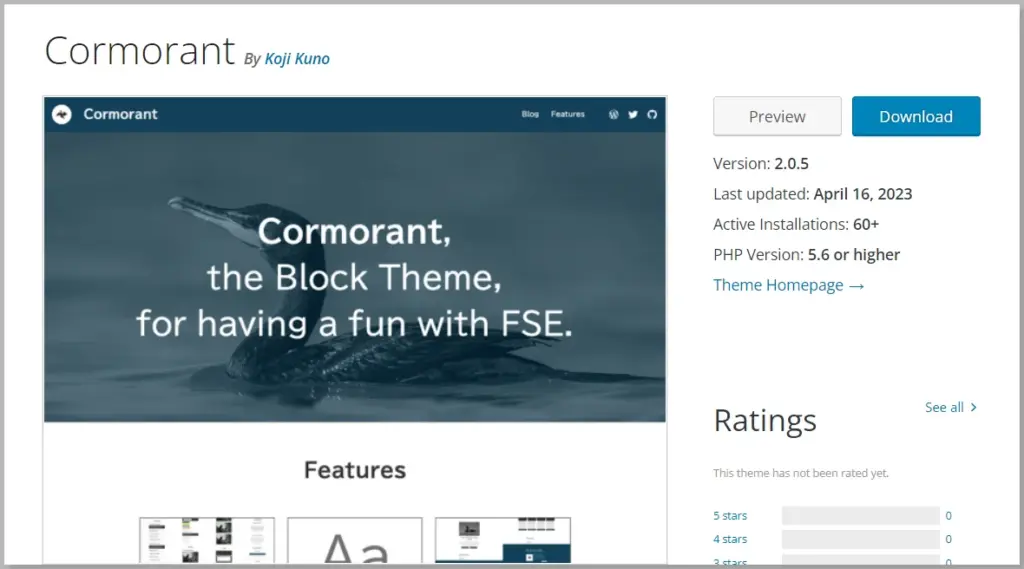Open the WordPress icon in the theme header
Viewport: 1024px width, 569px height.
click(x=613, y=114)
